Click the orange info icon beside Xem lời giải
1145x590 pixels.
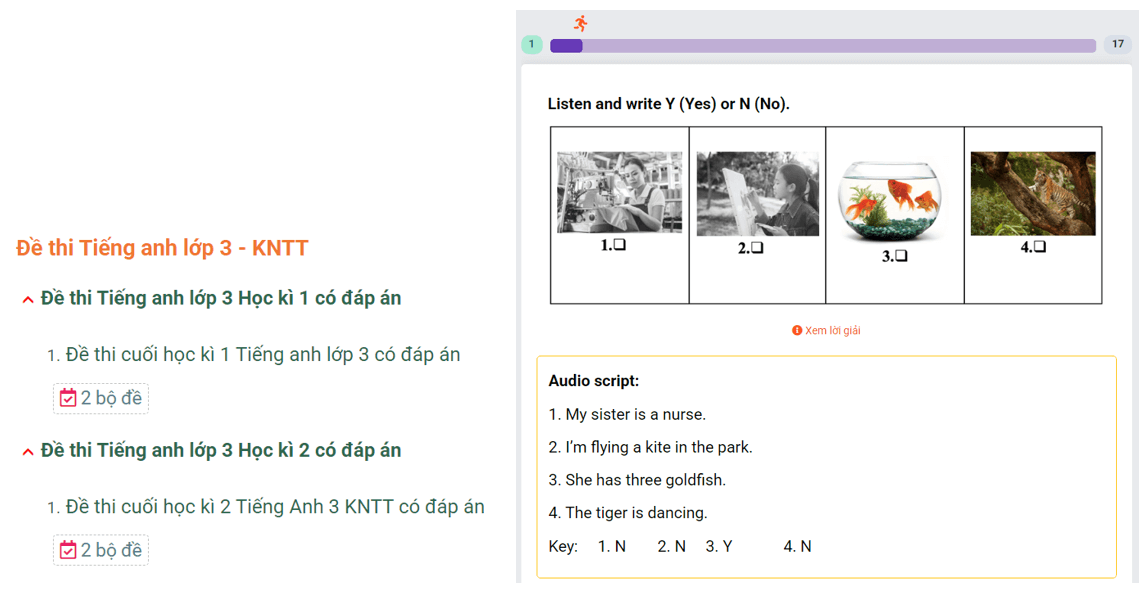797,330
